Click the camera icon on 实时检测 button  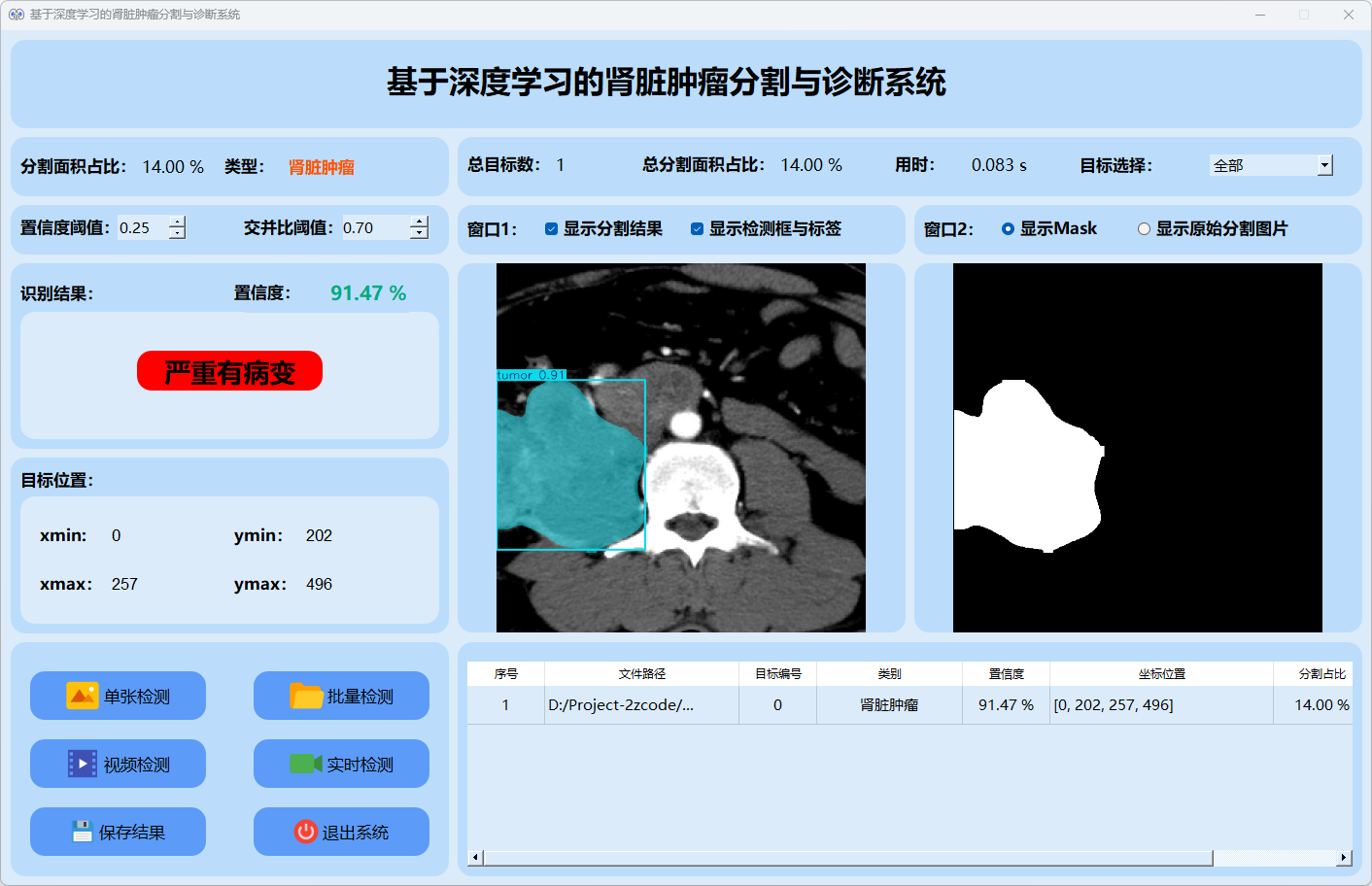(306, 764)
